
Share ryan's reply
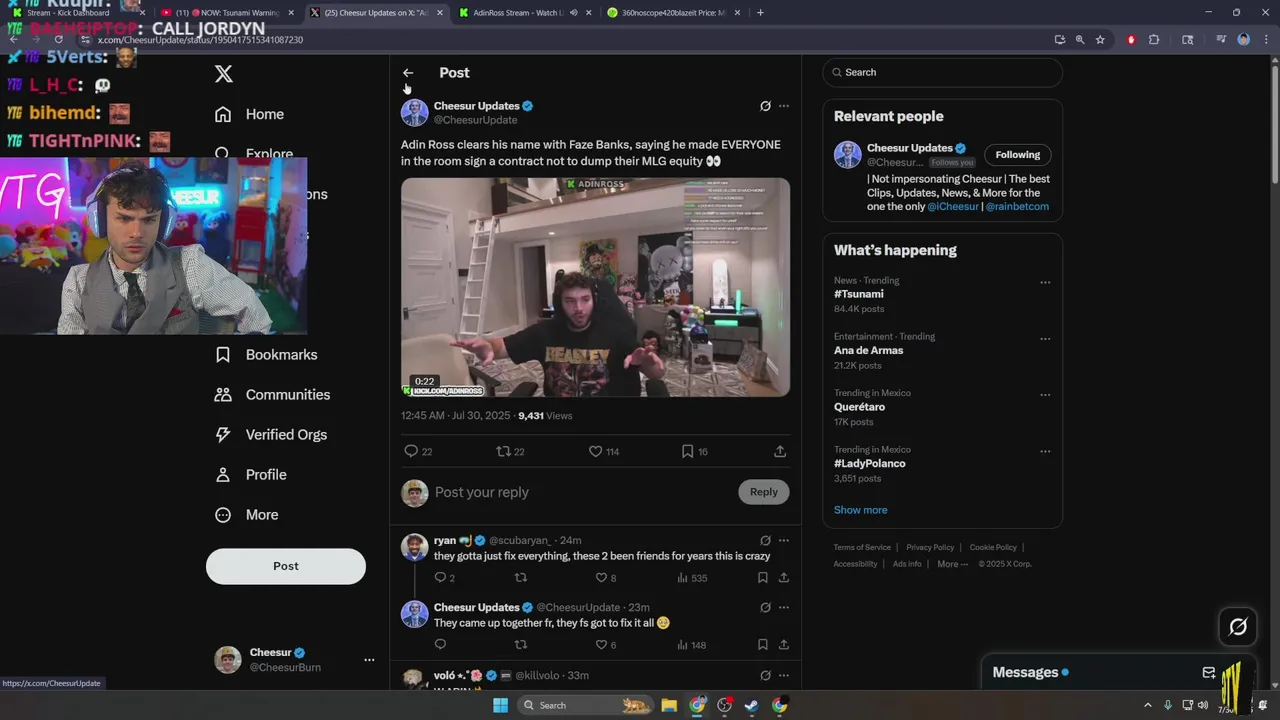(784, 578)
